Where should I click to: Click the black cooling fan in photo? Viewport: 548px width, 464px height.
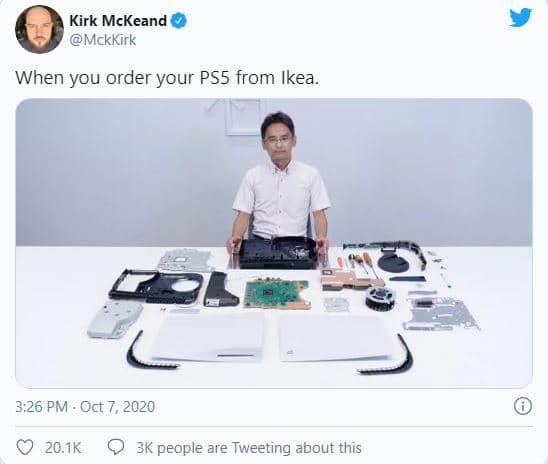[x=380, y=297]
